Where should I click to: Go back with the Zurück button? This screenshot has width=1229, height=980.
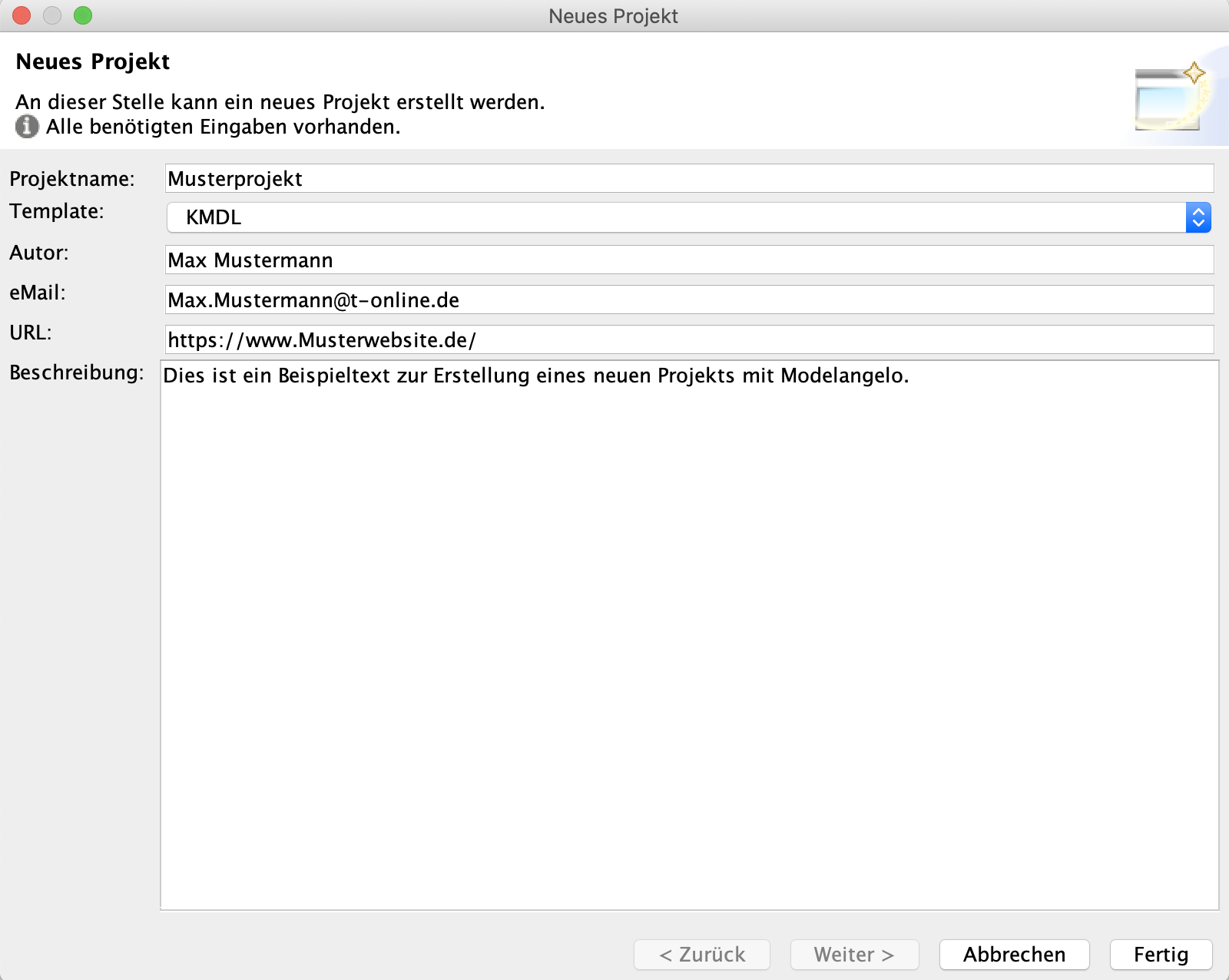(702, 955)
